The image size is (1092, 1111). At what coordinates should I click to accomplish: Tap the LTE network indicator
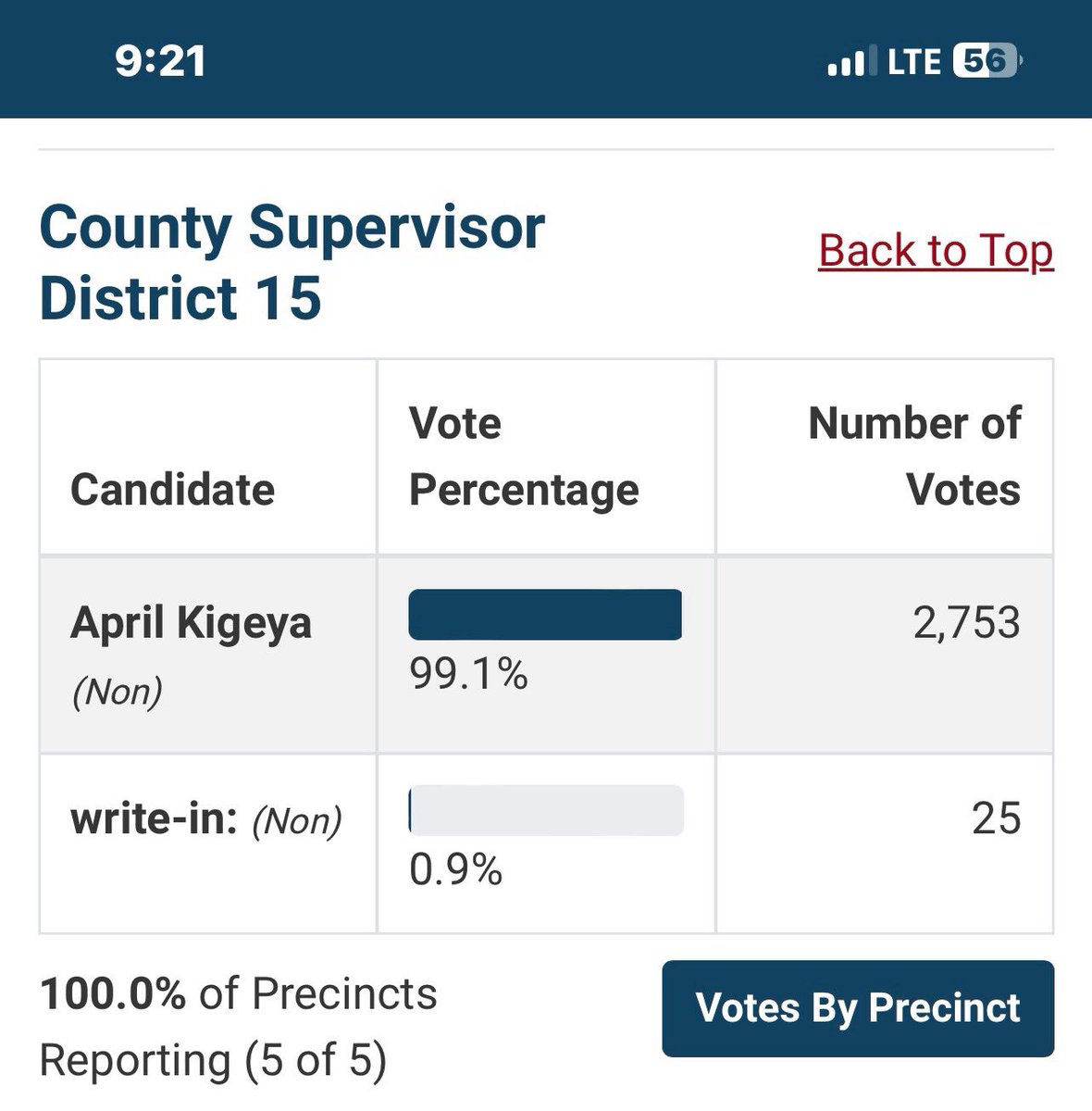pyautogui.click(x=913, y=62)
